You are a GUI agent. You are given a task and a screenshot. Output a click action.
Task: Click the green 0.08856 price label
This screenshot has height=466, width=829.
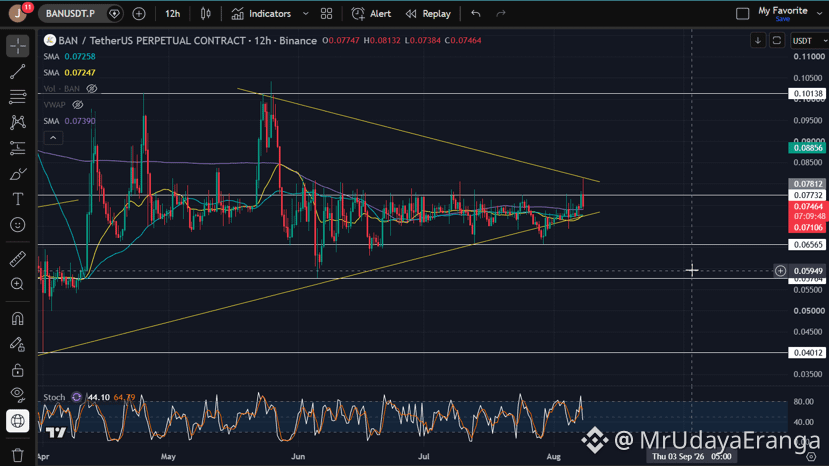[808, 148]
